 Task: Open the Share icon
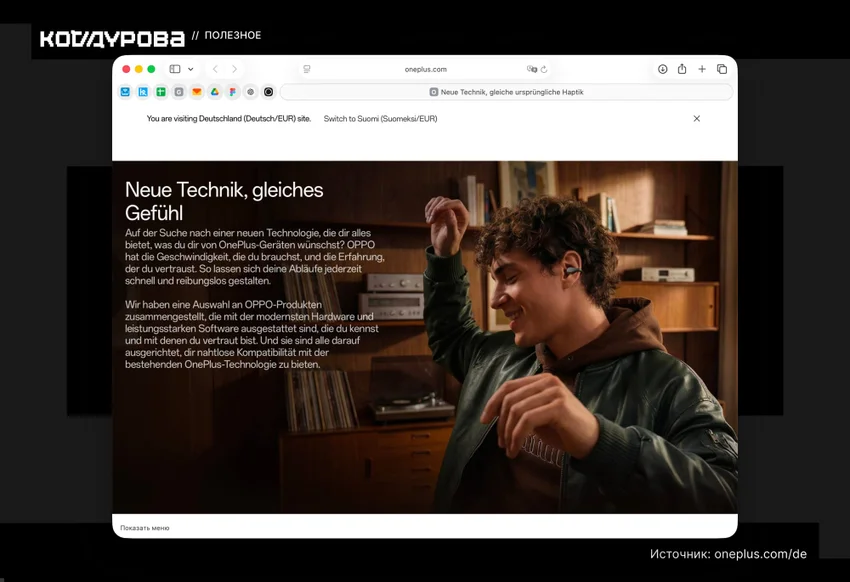coord(682,69)
